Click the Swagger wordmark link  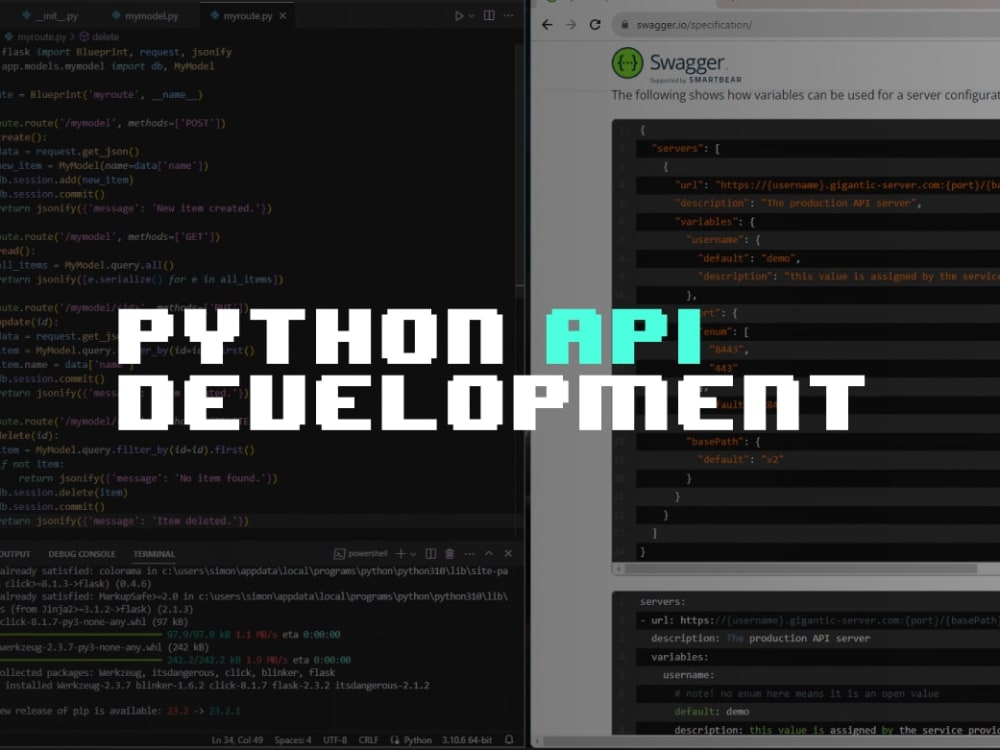point(688,63)
